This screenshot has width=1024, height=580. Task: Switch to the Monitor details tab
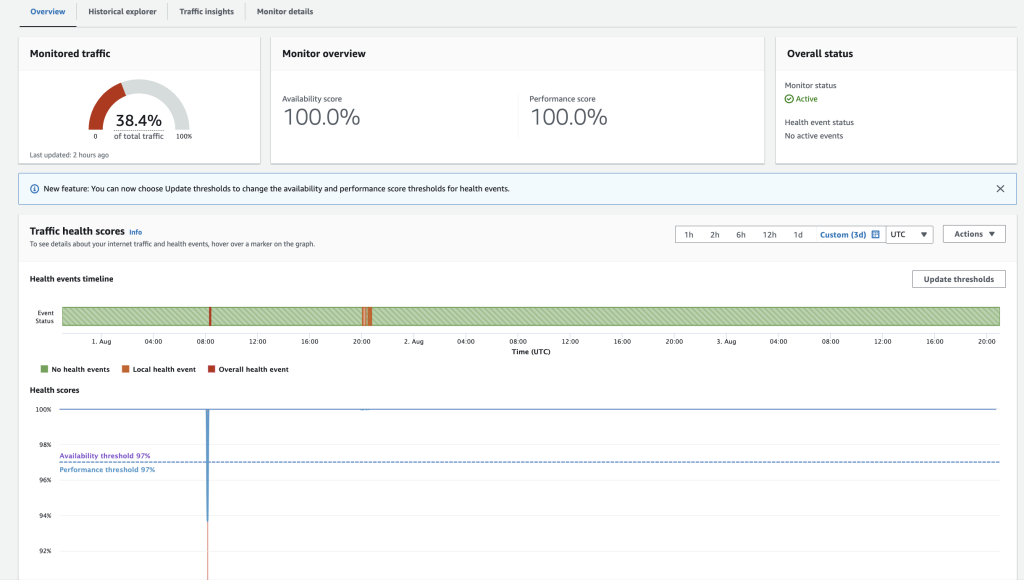pos(284,12)
